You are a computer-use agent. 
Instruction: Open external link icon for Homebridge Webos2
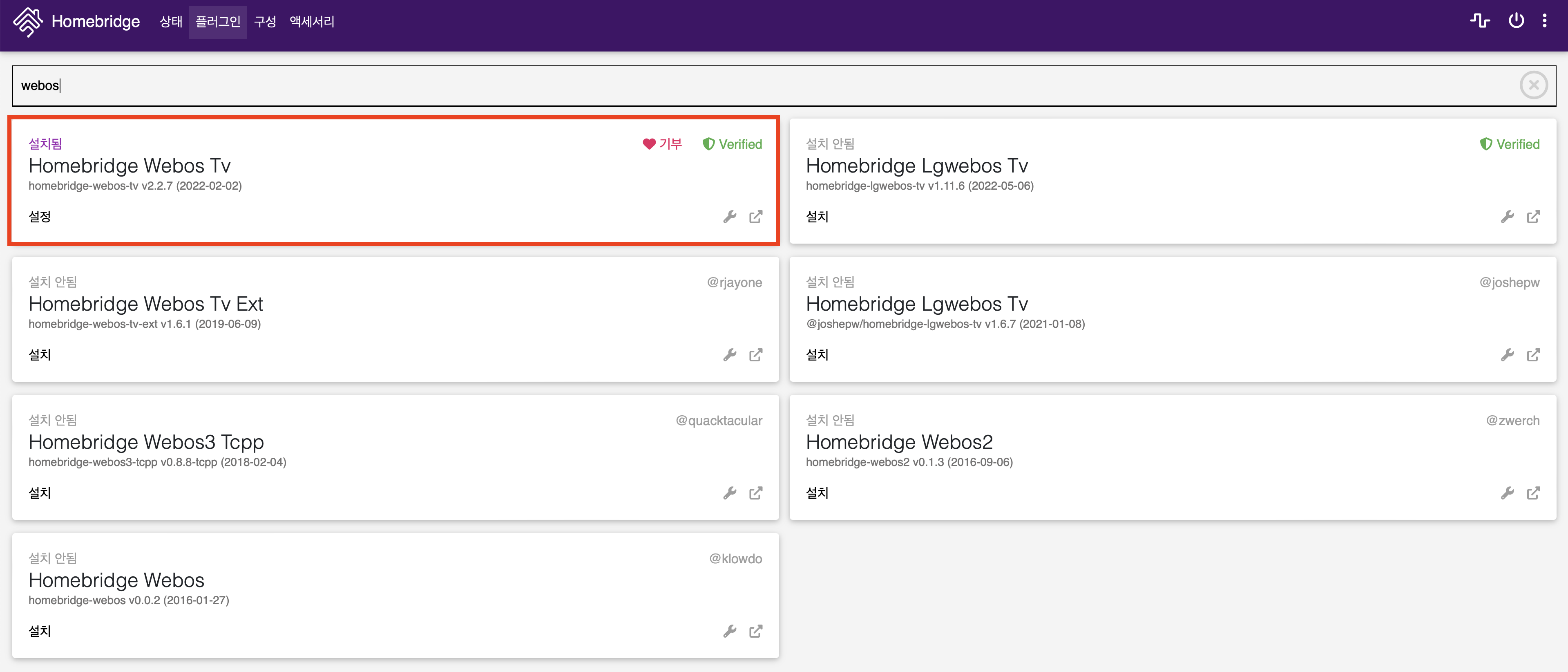1533,493
